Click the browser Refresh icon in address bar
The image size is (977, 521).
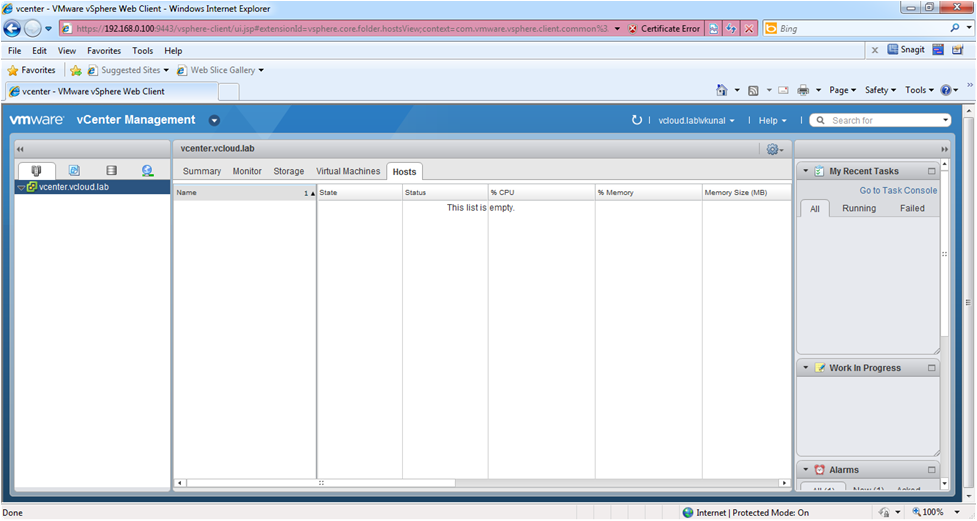pyautogui.click(x=731, y=29)
